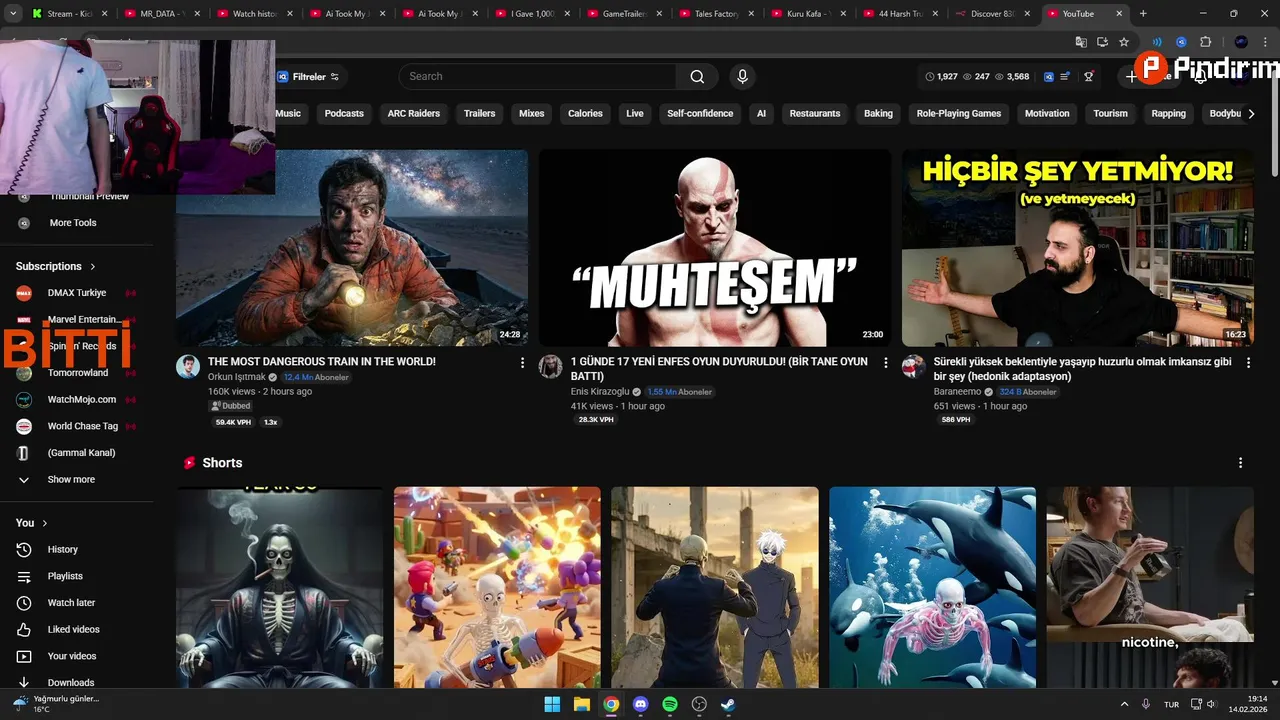Click the translate page icon in address bar

point(1081,42)
